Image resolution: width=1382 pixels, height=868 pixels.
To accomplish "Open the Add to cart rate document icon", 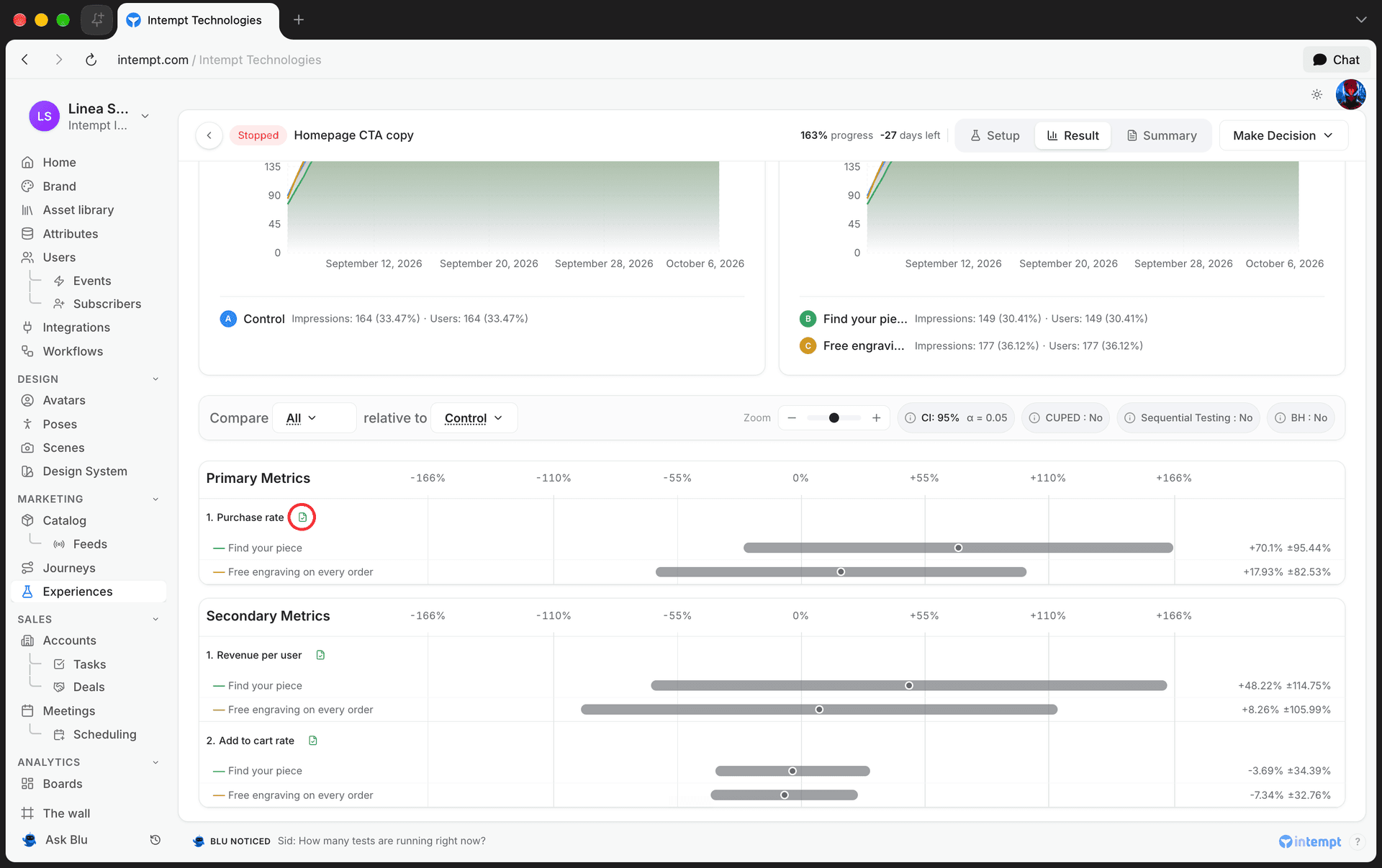I will point(313,741).
